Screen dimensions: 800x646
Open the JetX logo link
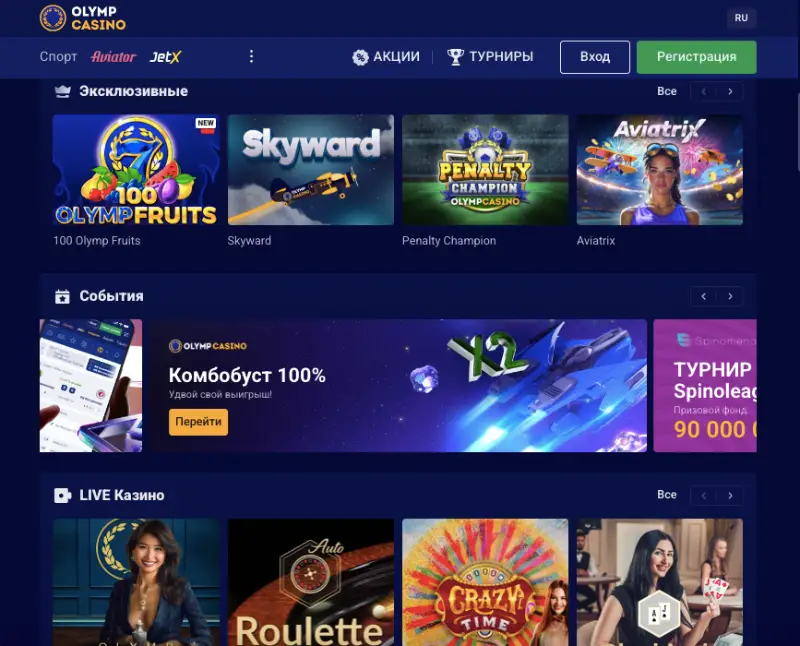pyautogui.click(x=165, y=57)
